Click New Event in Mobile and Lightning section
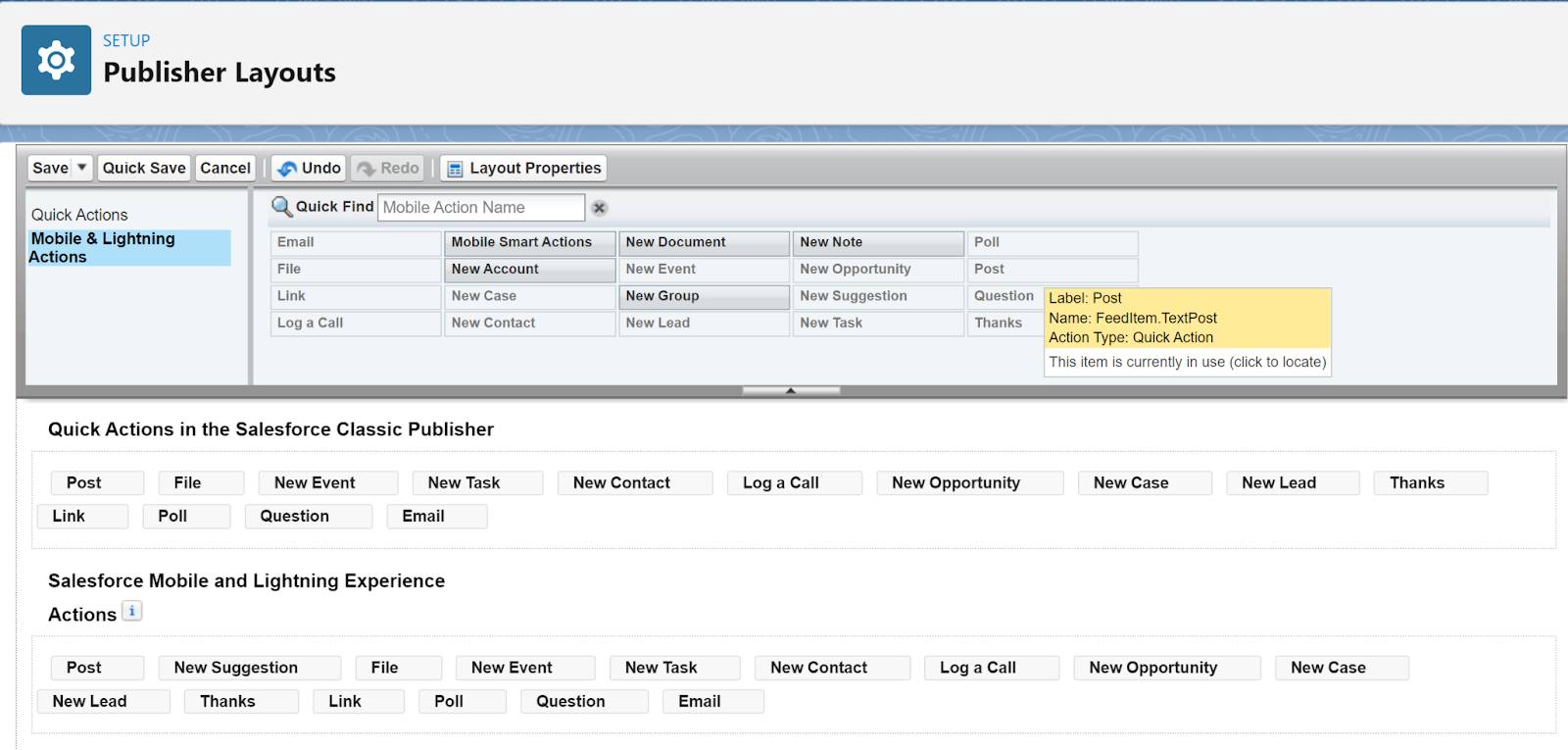The image size is (1568, 750). [525, 669]
